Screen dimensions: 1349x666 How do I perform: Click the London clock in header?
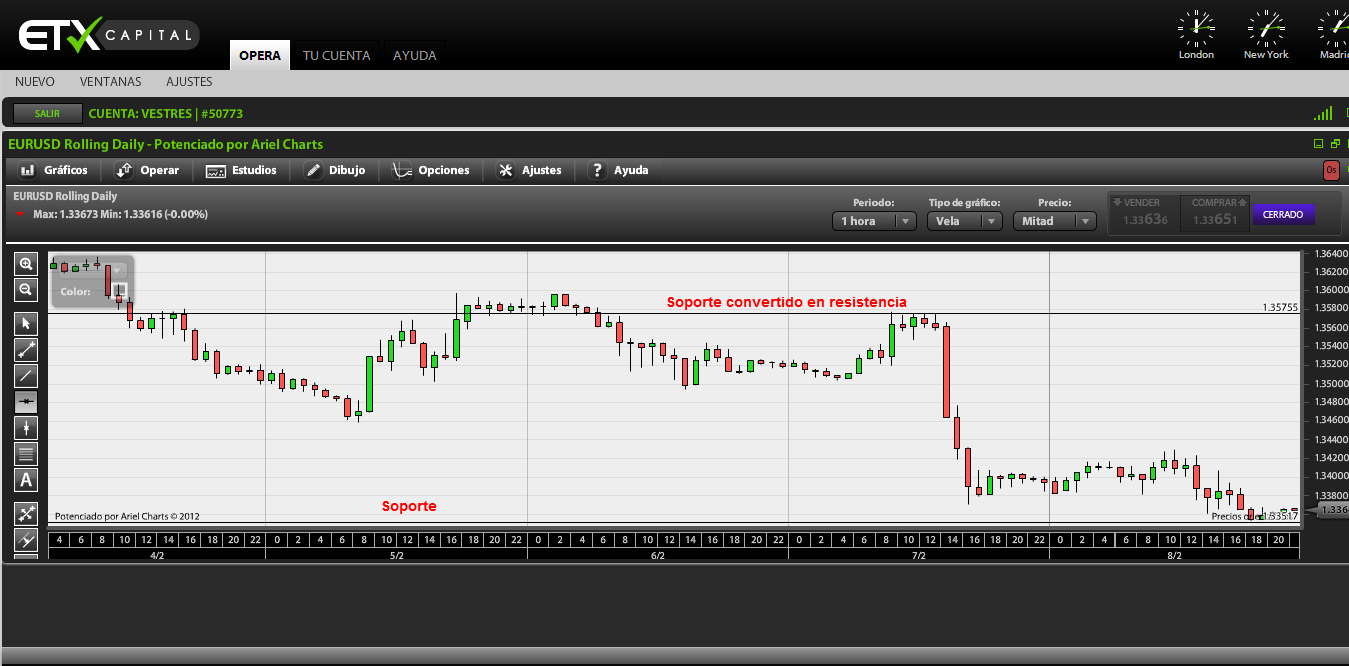[1196, 35]
